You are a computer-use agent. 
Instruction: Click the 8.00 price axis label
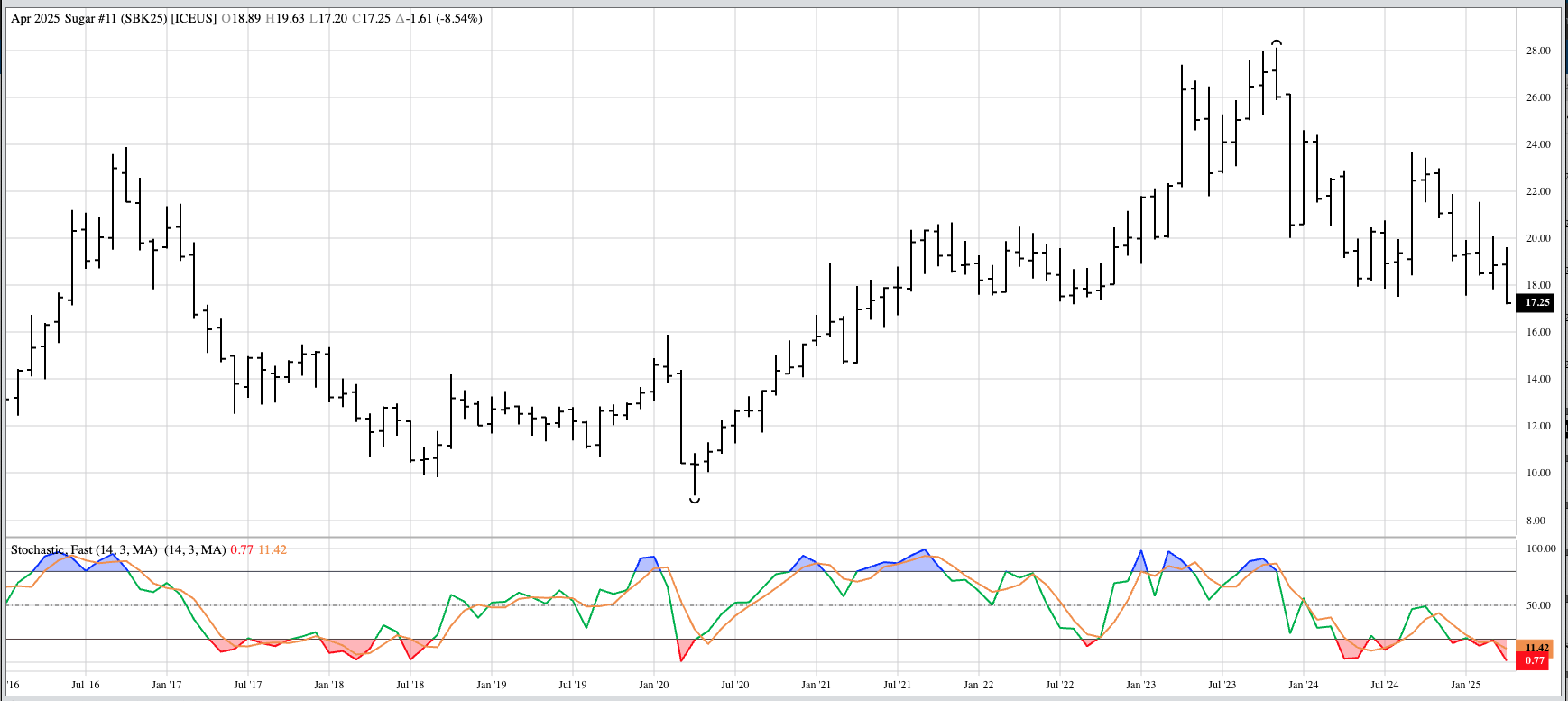1535,521
